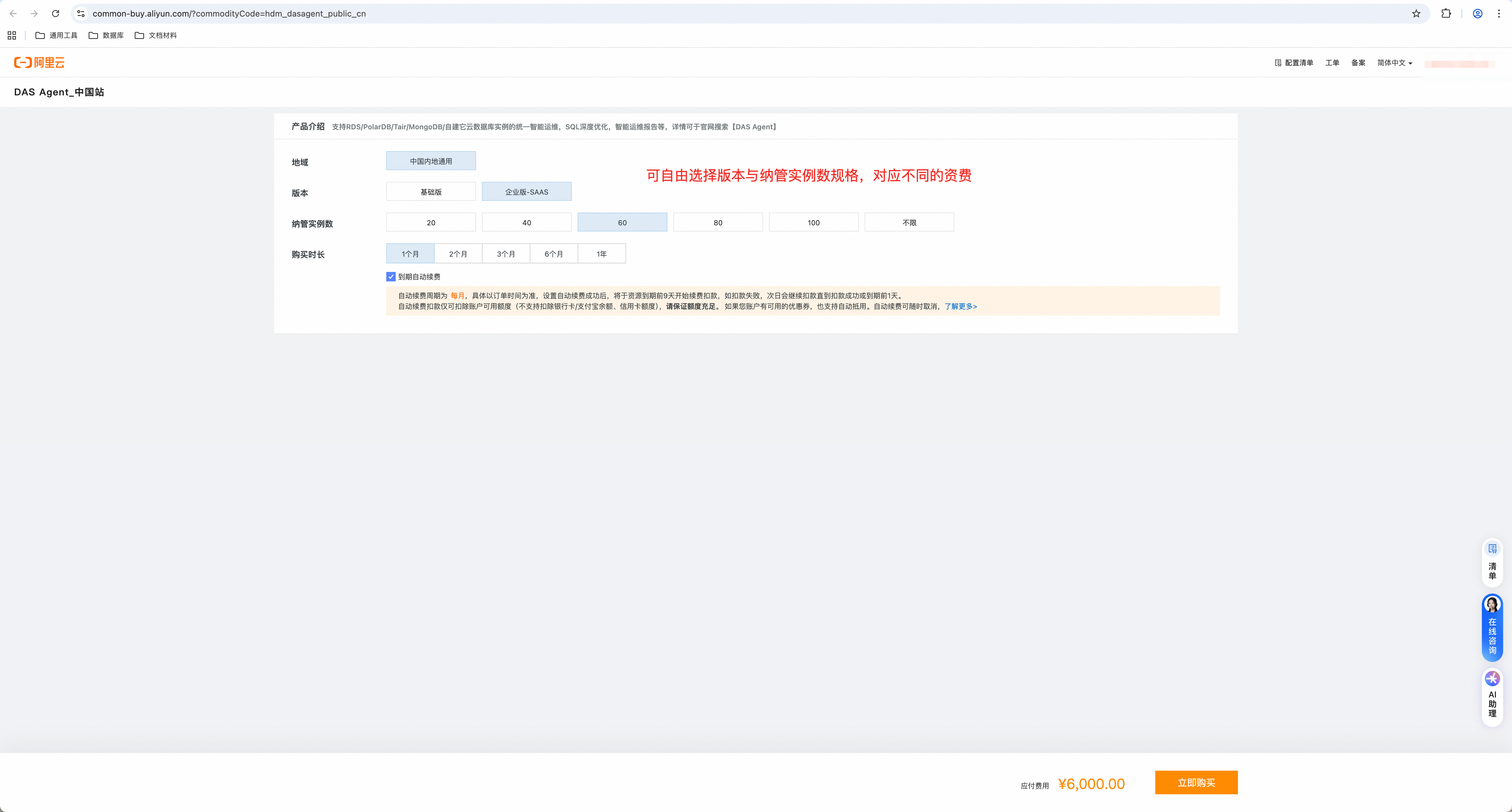This screenshot has width=1512, height=812.
Task: Choose 80 managed instances
Action: 717,222
